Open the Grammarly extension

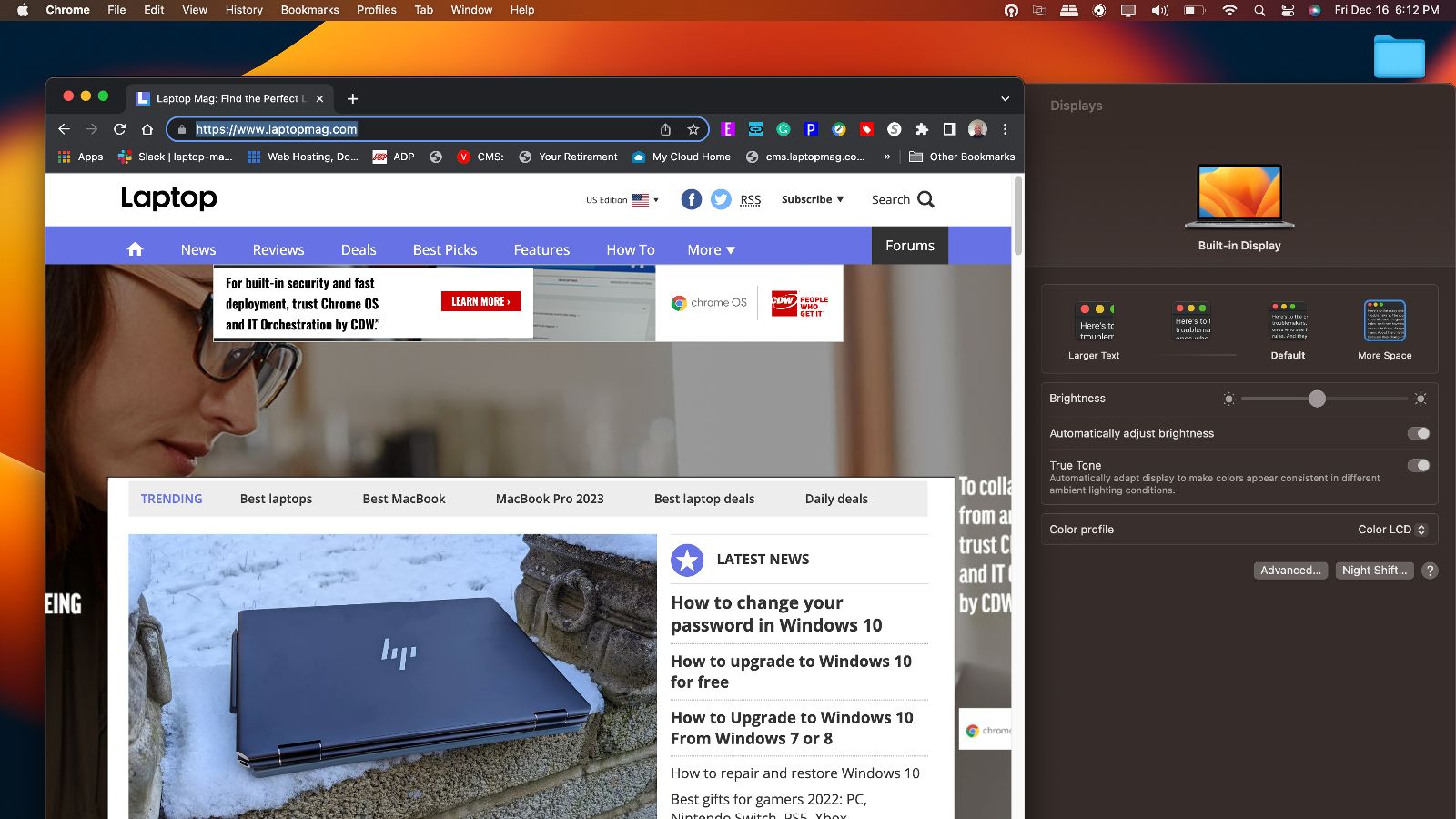coord(784,129)
